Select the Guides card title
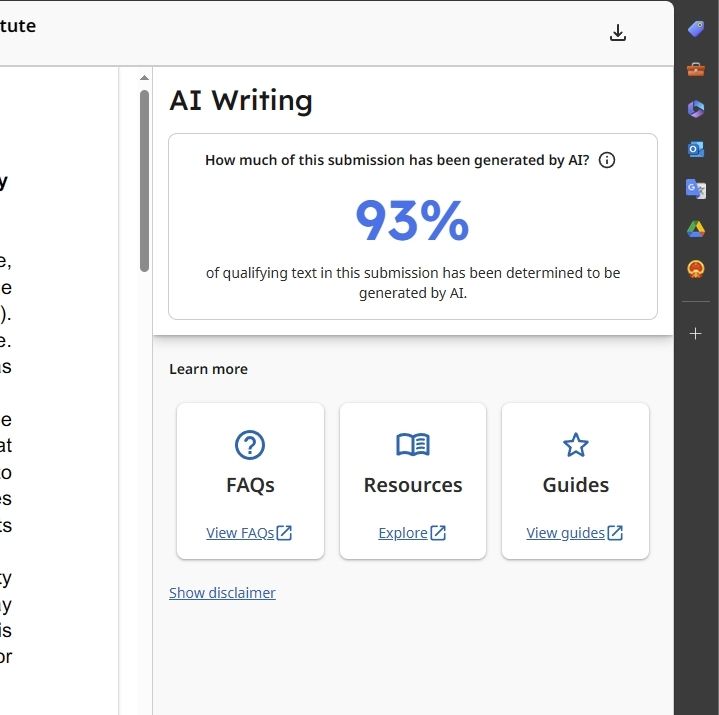This screenshot has width=719, height=715. click(575, 485)
